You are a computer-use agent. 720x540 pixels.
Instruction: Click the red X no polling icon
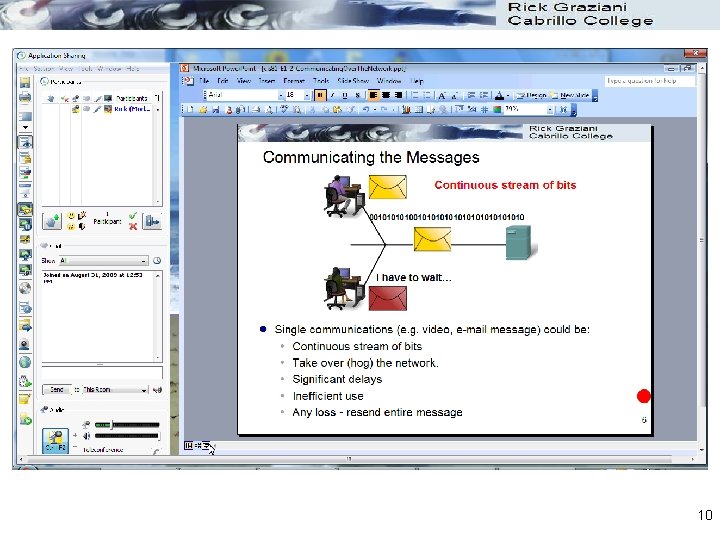tap(133, 226)
